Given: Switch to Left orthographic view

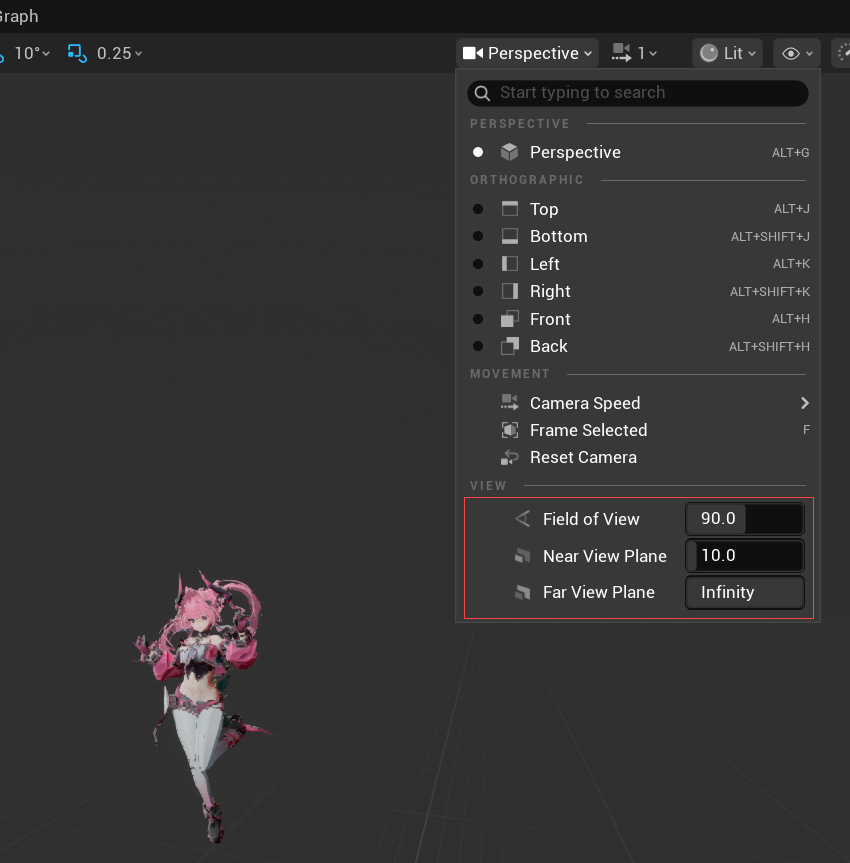Looking at the screenshot, I should coord(638,264).
